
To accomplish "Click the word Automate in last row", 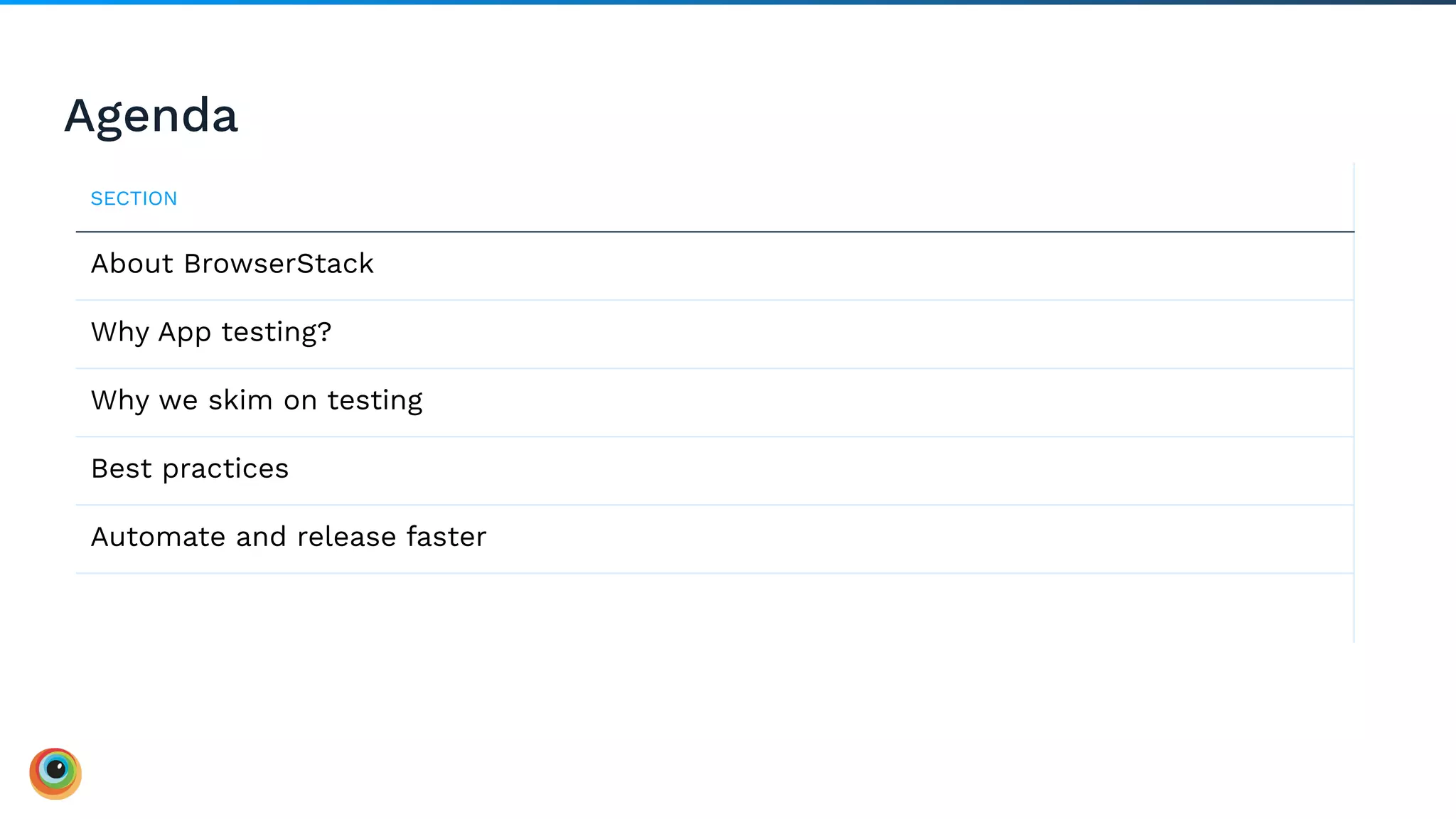I will pyautogui.click(x=158, y=537).
